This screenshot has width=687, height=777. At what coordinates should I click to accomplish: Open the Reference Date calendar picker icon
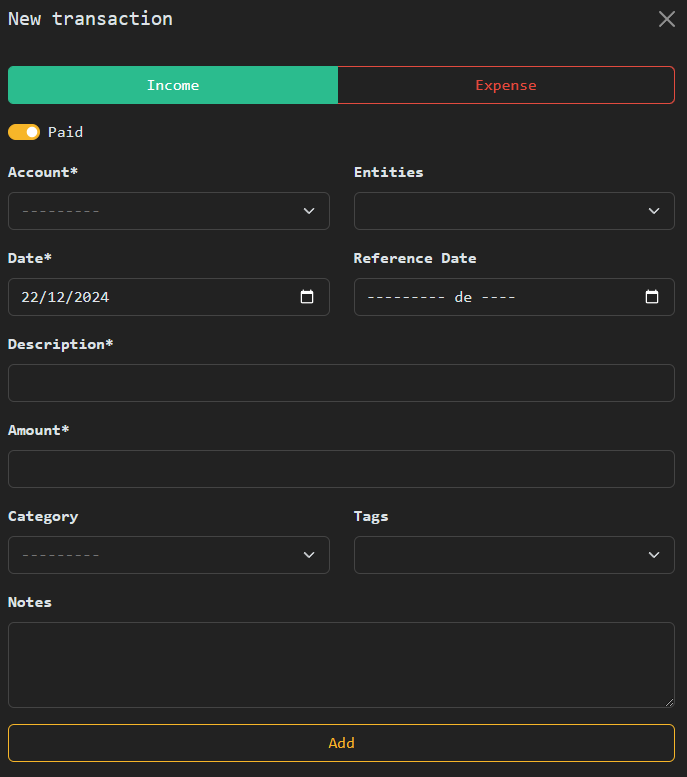tap(652, 297)
